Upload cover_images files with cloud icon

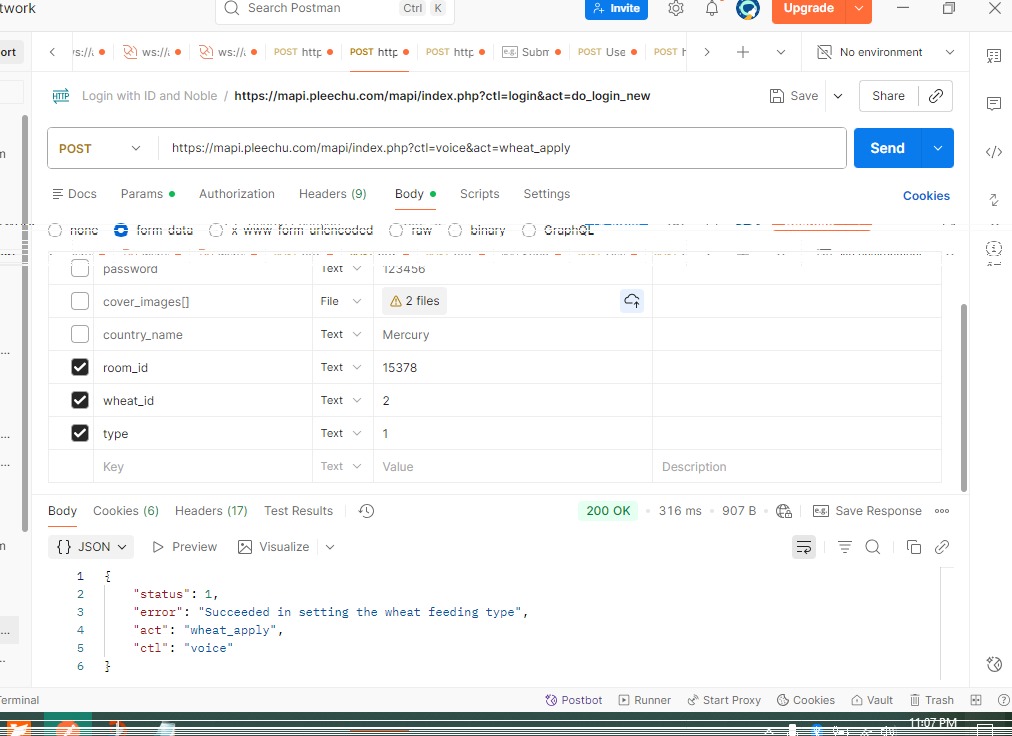(631, 301)
